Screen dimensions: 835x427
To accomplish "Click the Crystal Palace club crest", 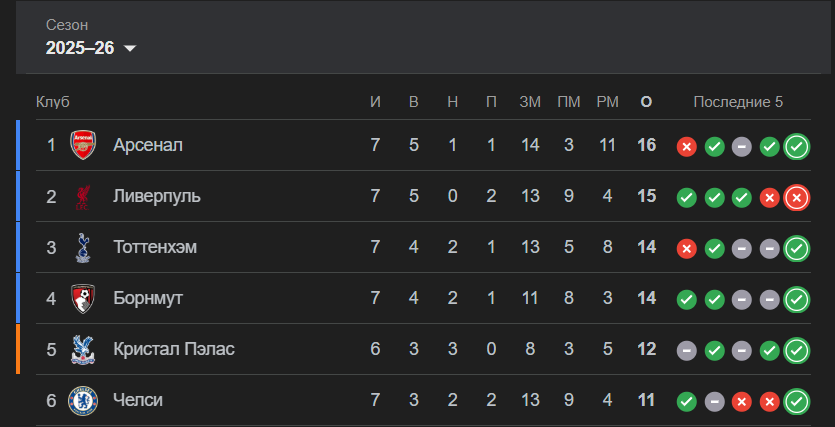I will click(x=83, y=350).
